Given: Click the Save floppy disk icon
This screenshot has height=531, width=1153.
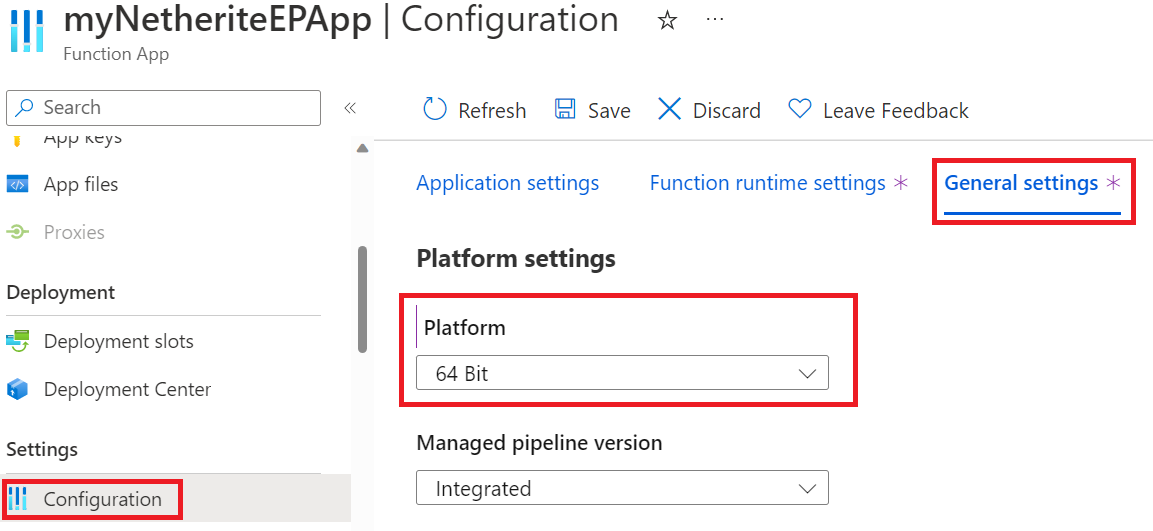Looking at the screenshot, I should point(565,110).
